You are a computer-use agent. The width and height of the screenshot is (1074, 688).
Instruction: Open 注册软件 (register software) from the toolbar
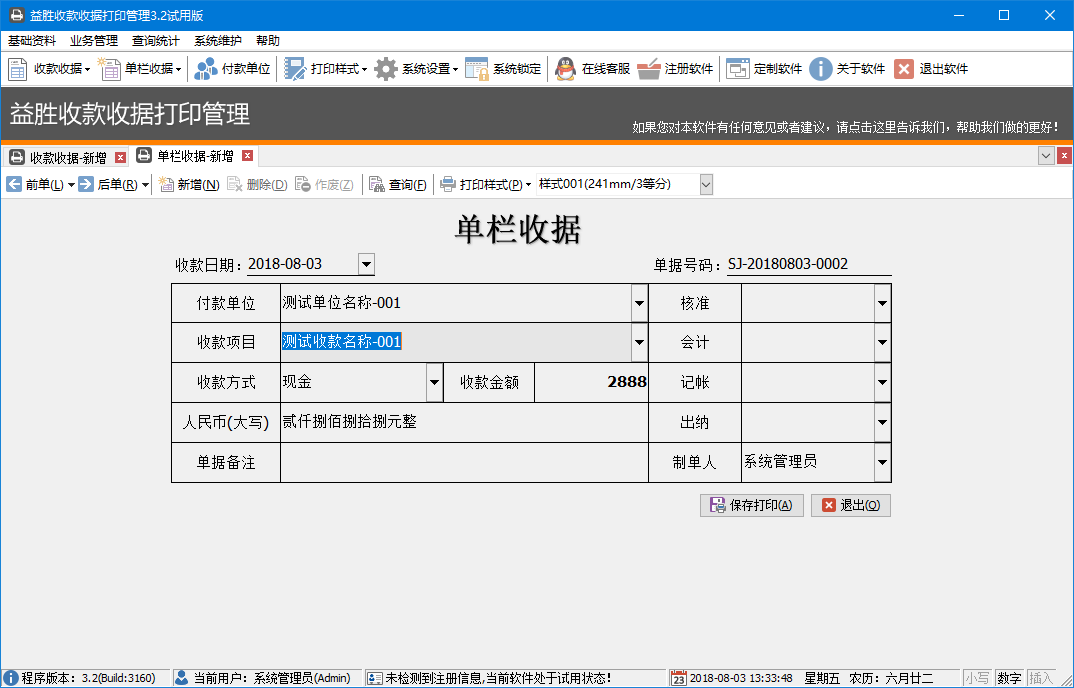649,69
